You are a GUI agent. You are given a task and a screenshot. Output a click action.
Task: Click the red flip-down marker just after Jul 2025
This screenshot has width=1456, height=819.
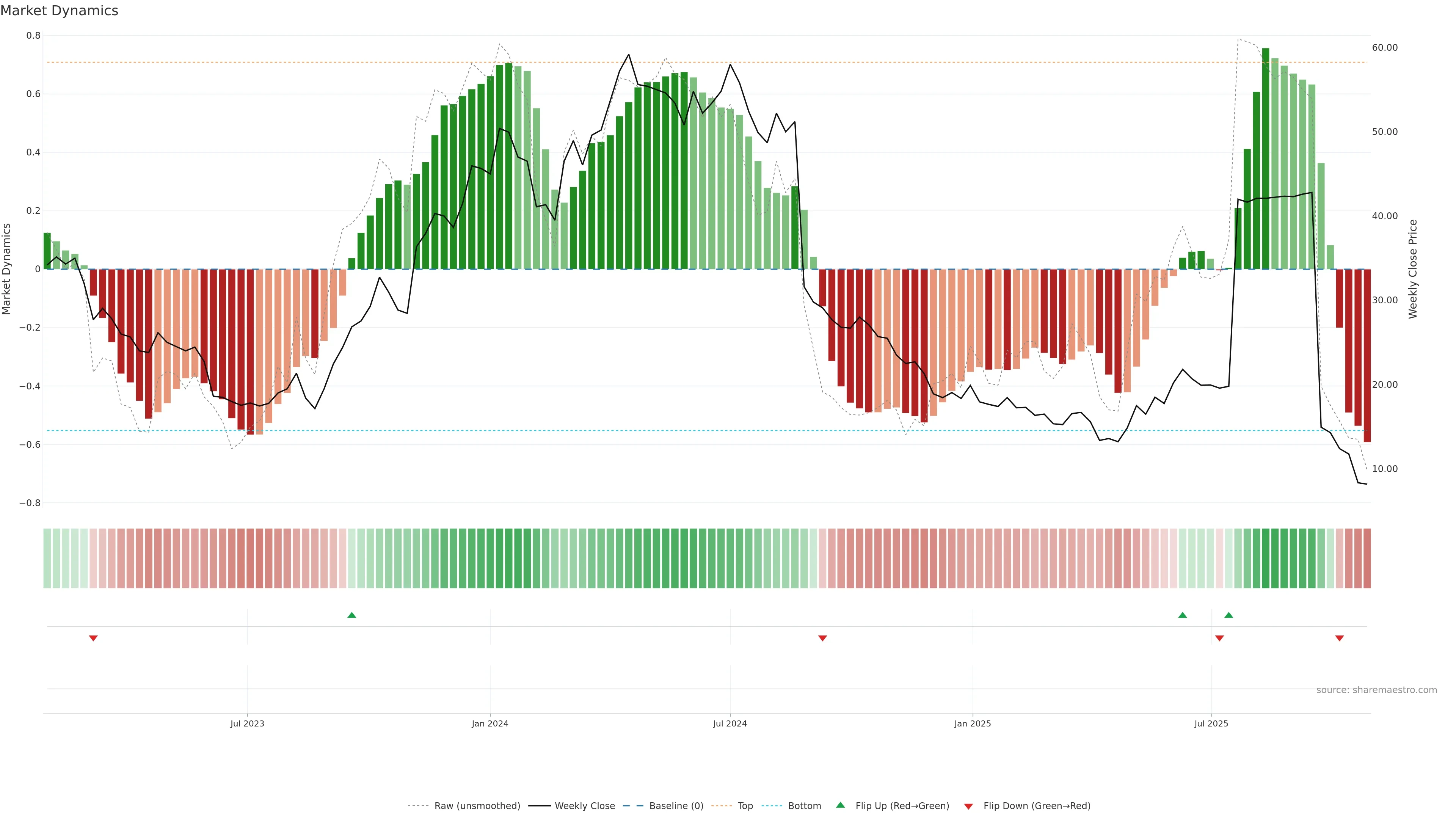coord(1219,638)
